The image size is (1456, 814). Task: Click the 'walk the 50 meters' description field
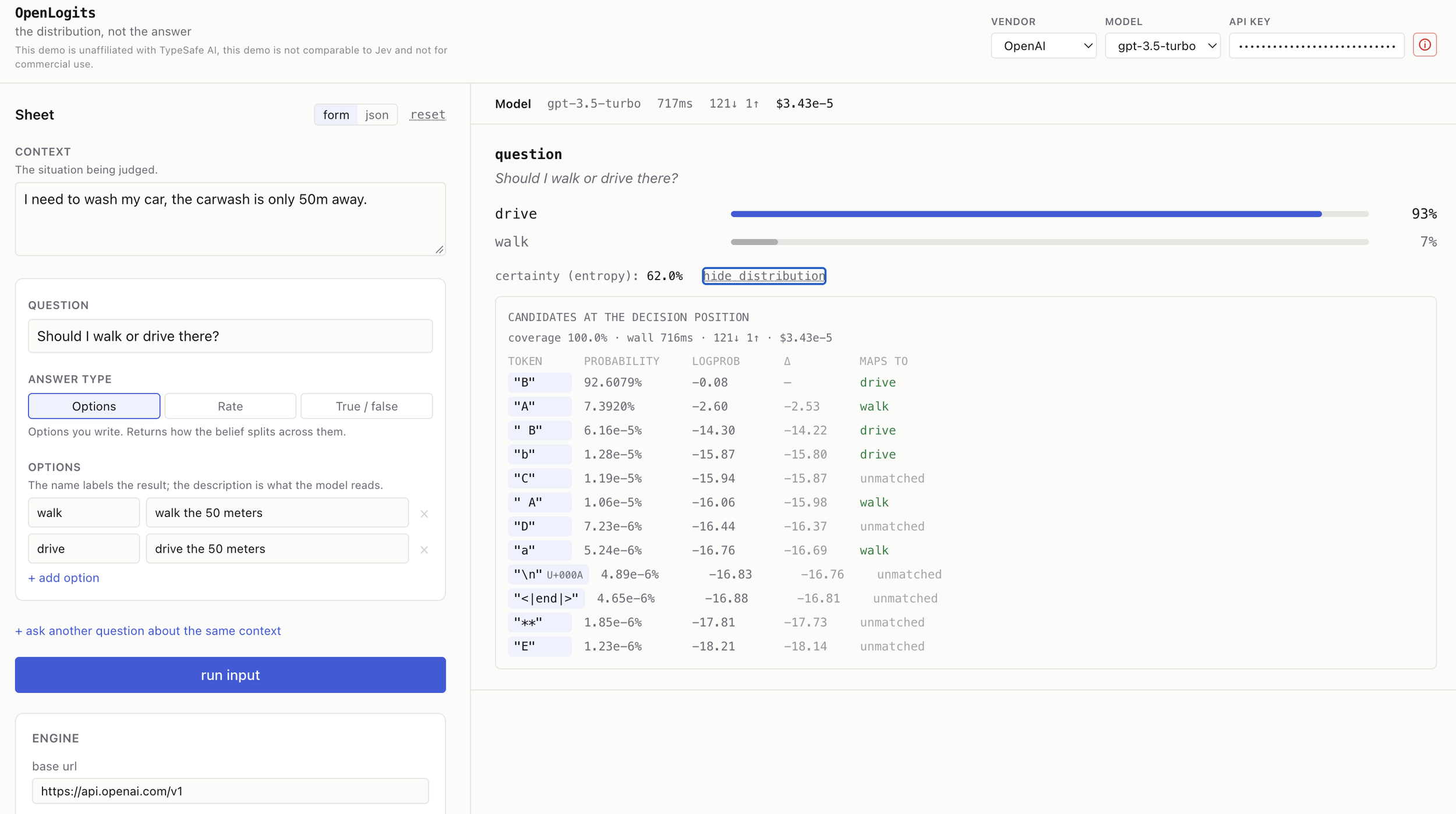click(x=277, y=512)
